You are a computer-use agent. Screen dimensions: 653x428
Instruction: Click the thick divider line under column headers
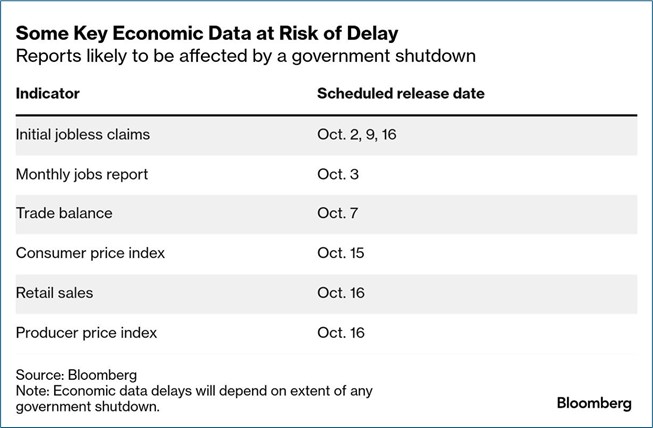click(326, 115)
